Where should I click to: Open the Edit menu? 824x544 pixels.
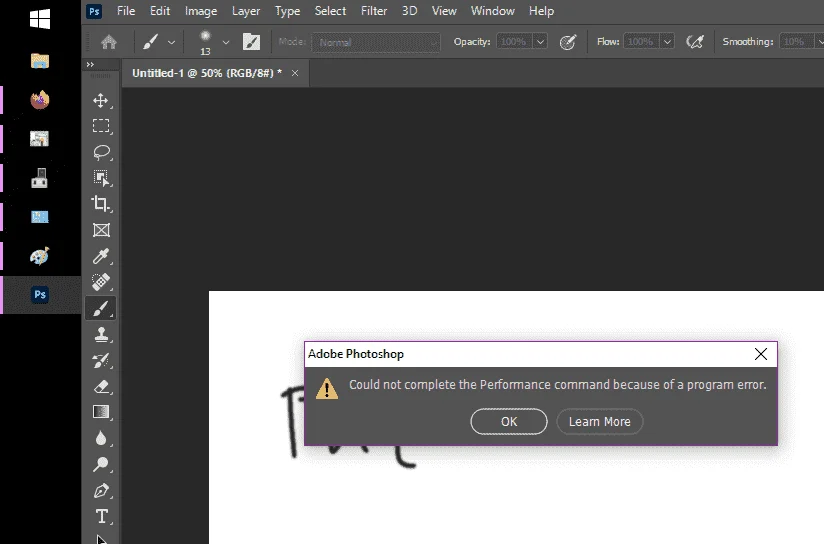pos(160,11)
